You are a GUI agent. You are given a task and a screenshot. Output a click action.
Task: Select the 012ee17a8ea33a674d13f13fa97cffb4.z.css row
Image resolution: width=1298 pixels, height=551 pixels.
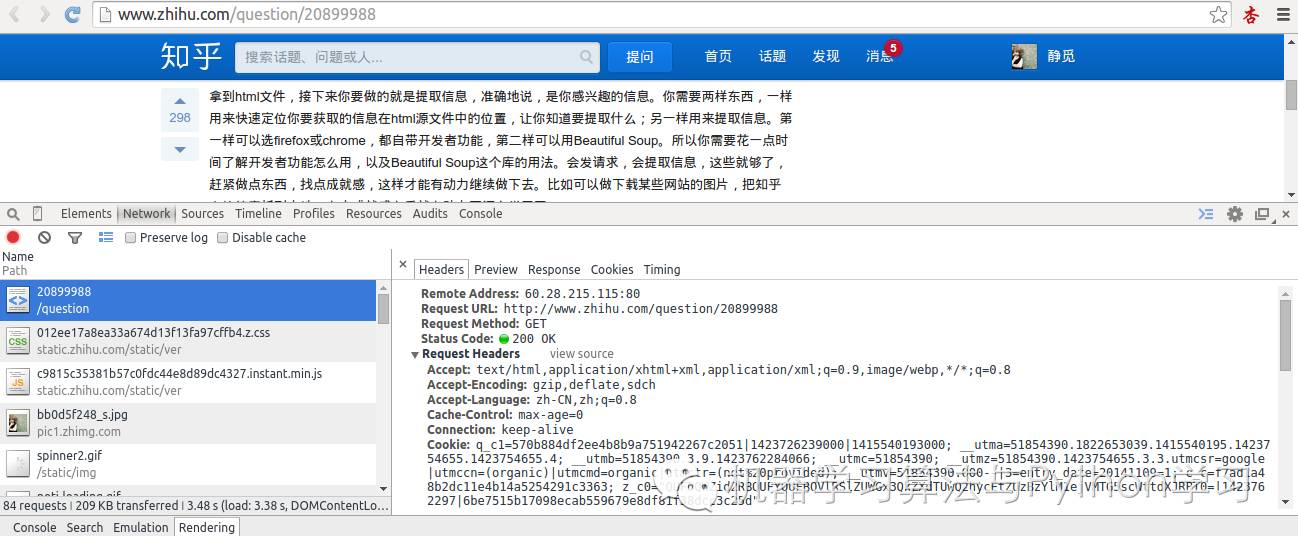[188, 341]
